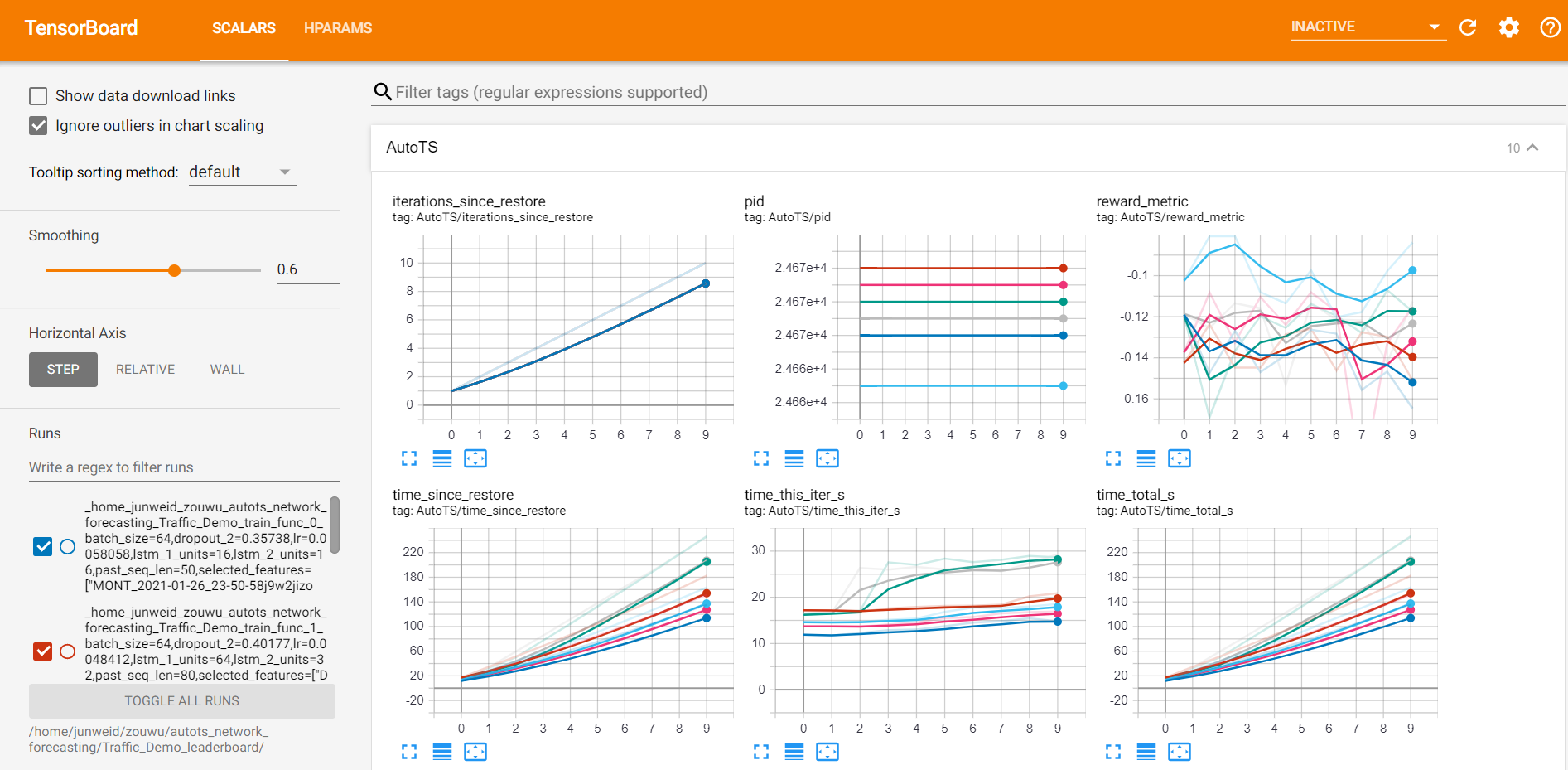Uncheck Ignore outliers in chart scaling
Image resolution: width=1568 pixels, height=770 pixels.
pyautogui.click(x=38, y=126)
